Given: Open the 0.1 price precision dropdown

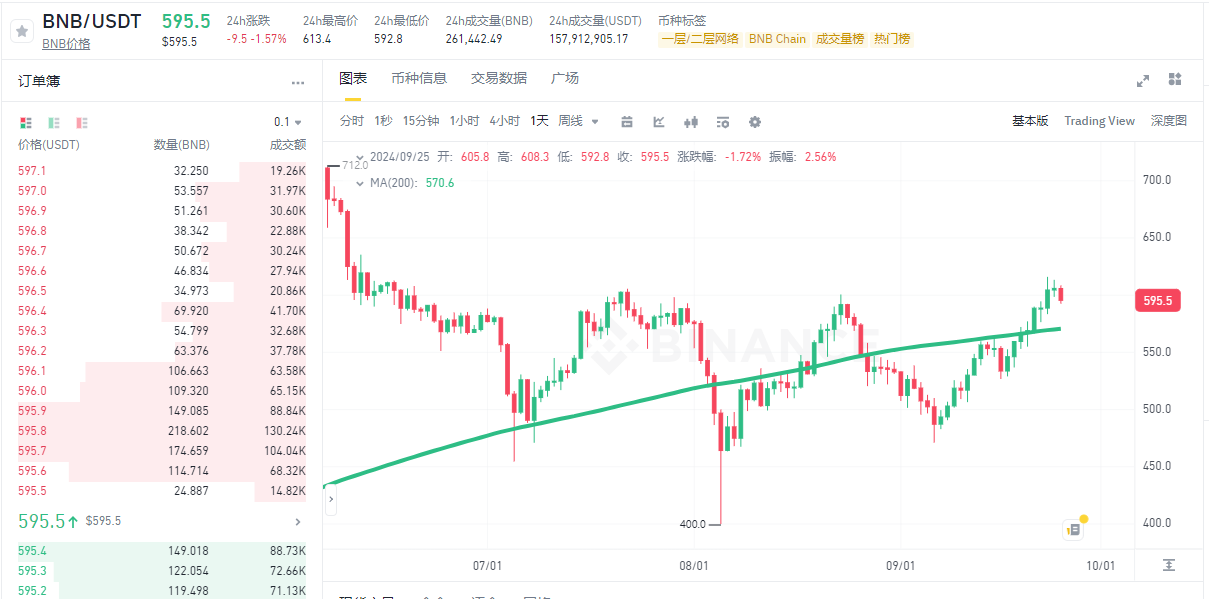Looking at the screenshot, I should [x=289, y=122].
